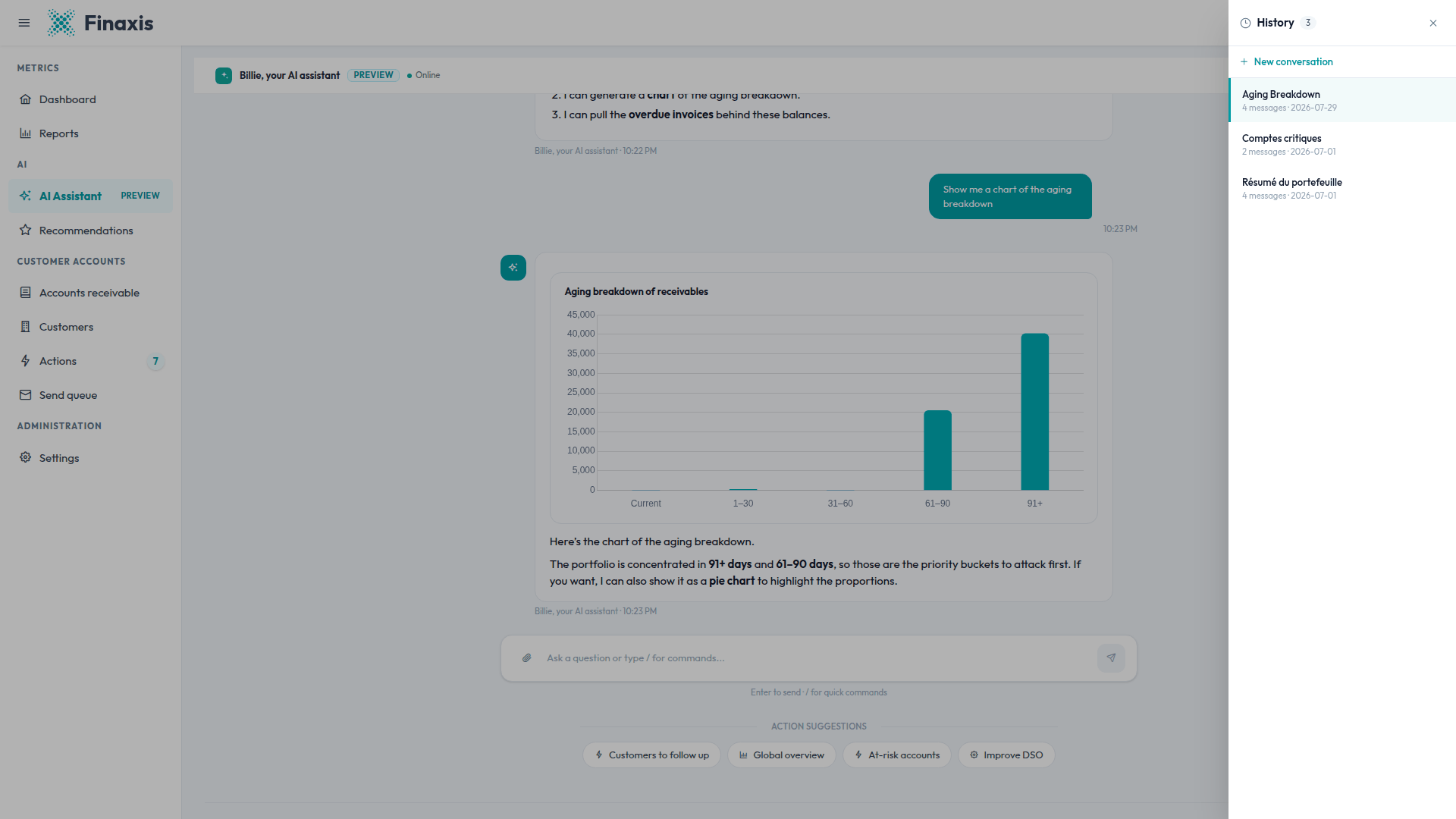Close the History panel

click(x=1433, y=23)
